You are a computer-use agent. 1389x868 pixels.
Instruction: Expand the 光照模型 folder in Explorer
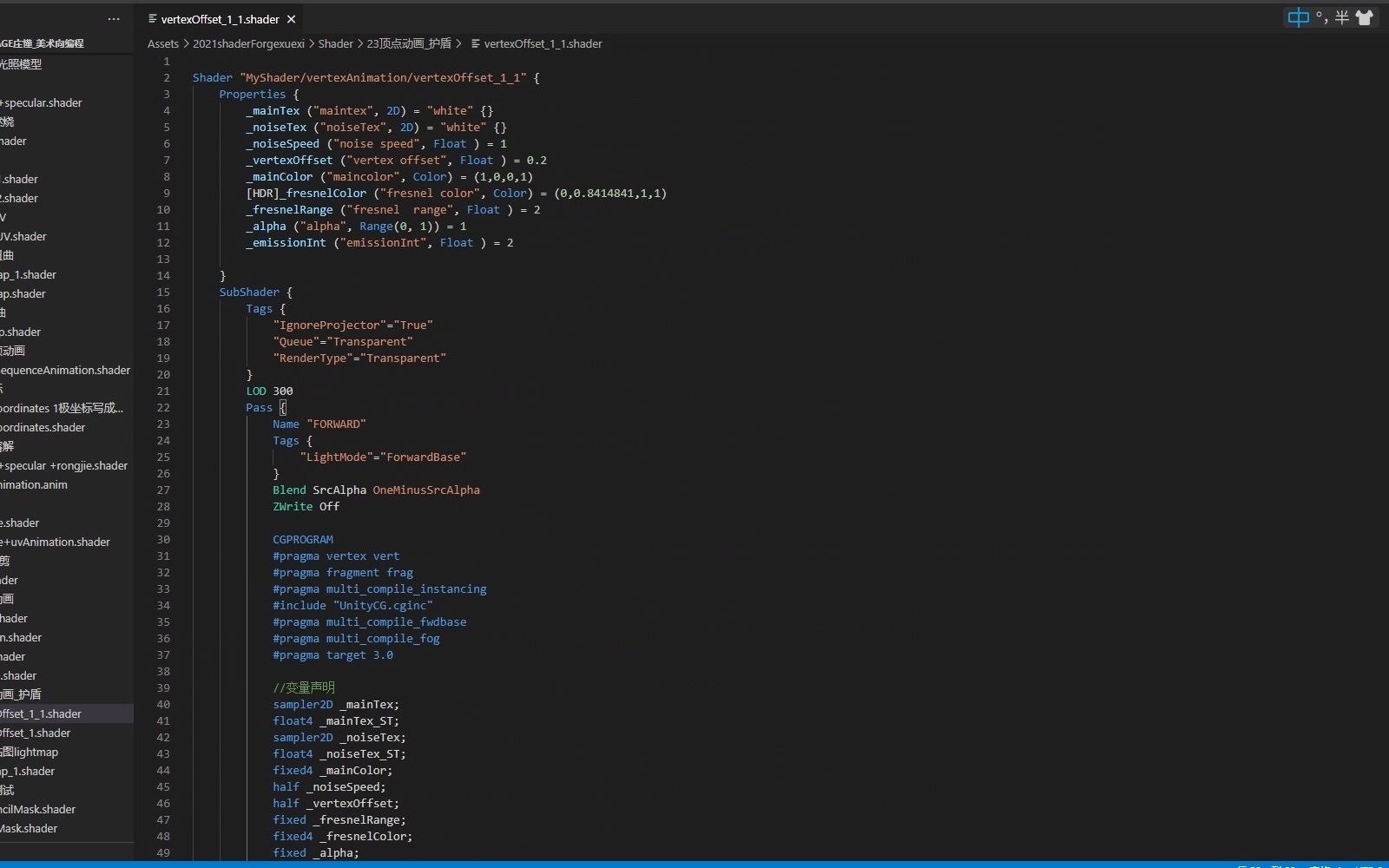21,64
